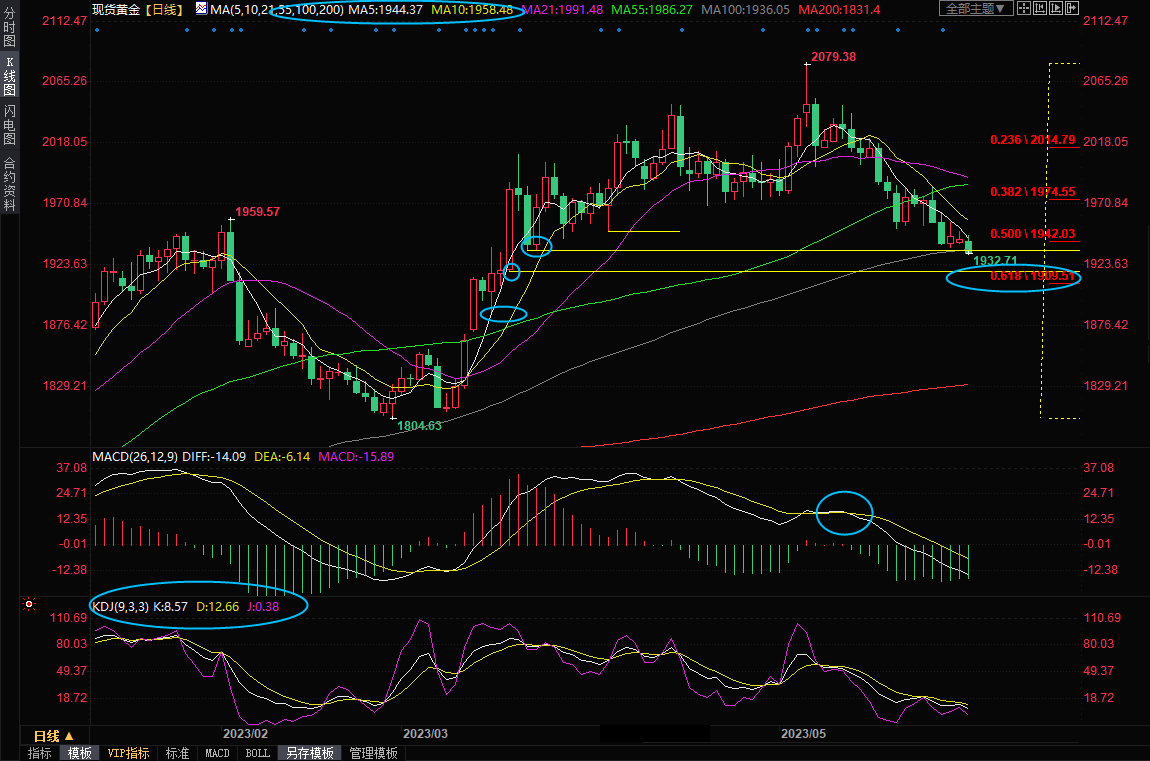Click the MACD(26,12,9) indicator label
The width and height of the screenshot is (1150, 761).
pos(135,457)
